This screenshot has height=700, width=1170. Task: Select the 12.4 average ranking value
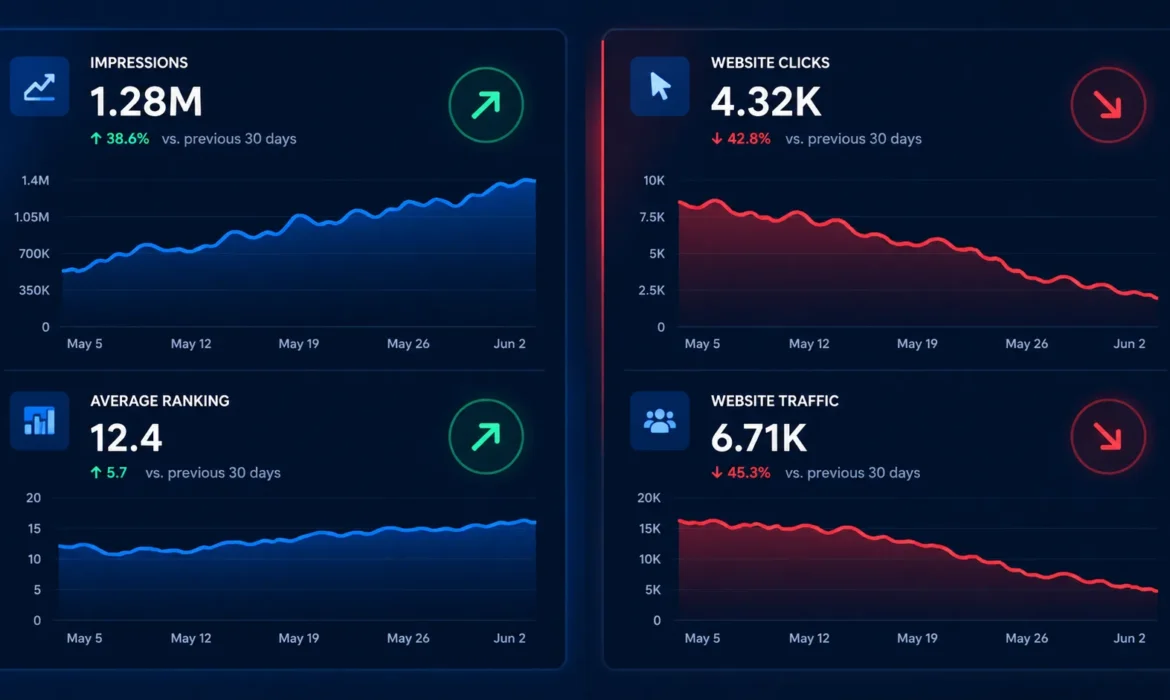coord(126,438)
